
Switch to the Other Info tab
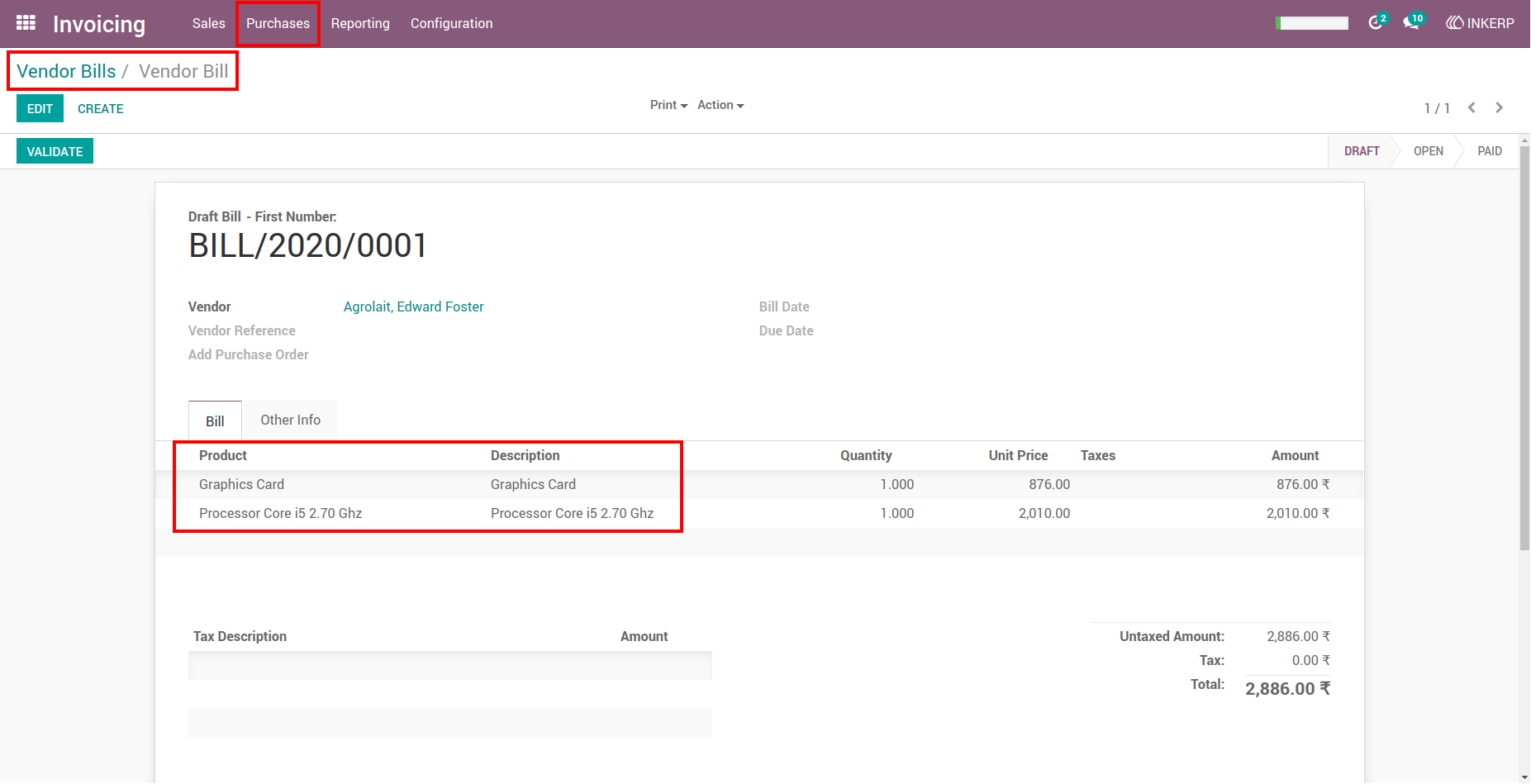pos(290,420)
